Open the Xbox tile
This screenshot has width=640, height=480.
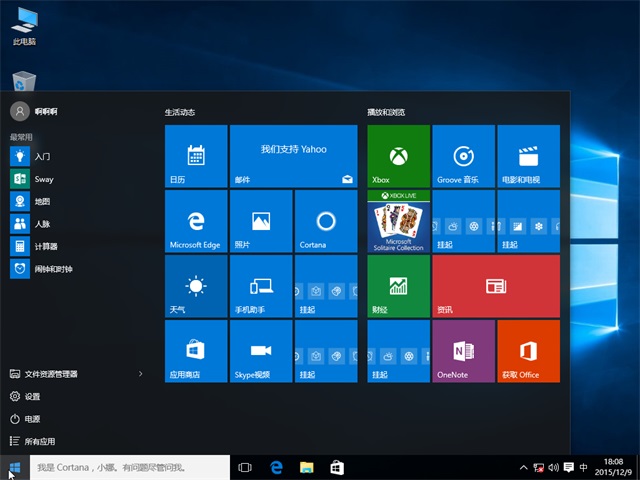398,155
